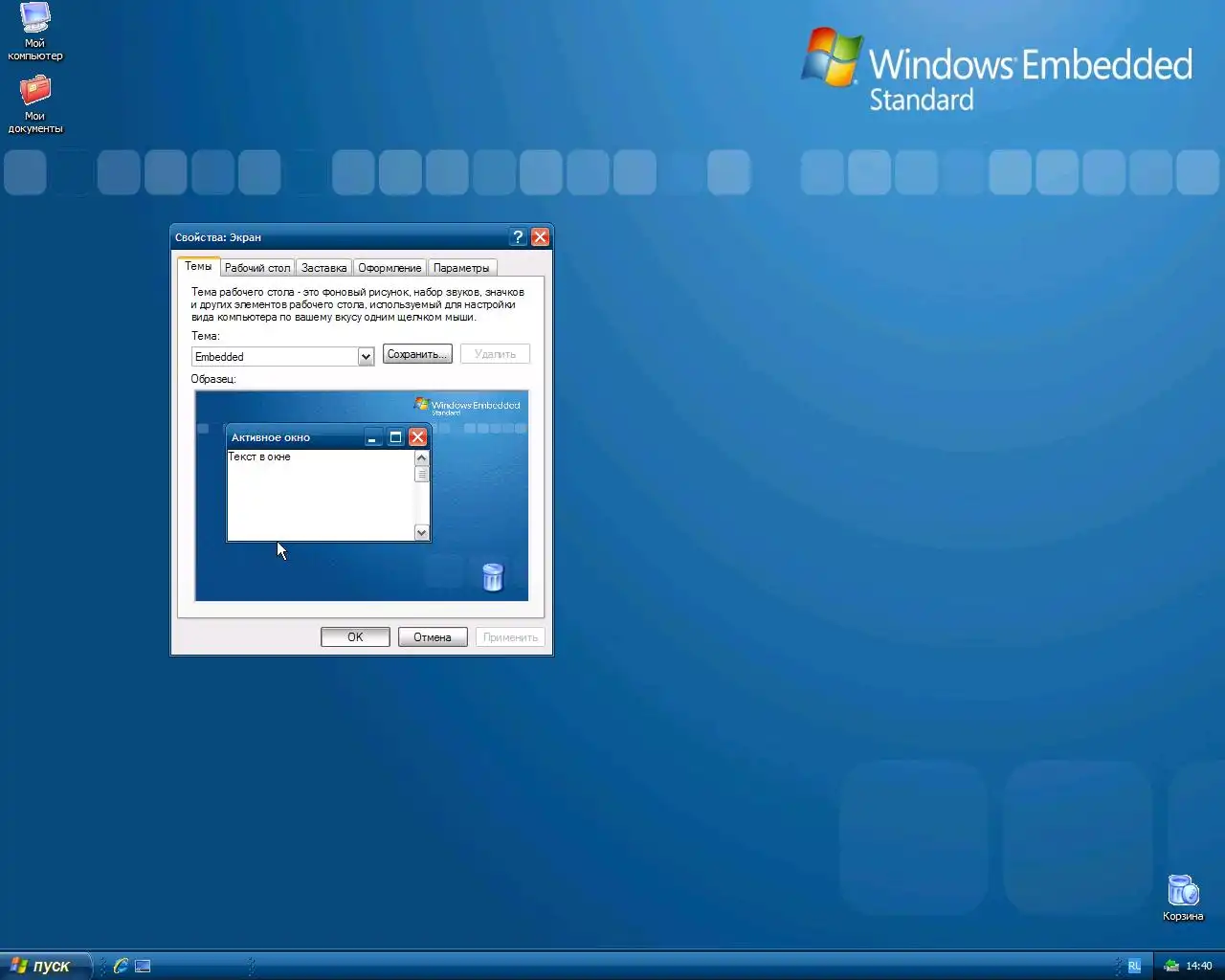Screen dimensions: 1225x980
Task: Click the Сохранить... button
Action: tap(417, 354)
